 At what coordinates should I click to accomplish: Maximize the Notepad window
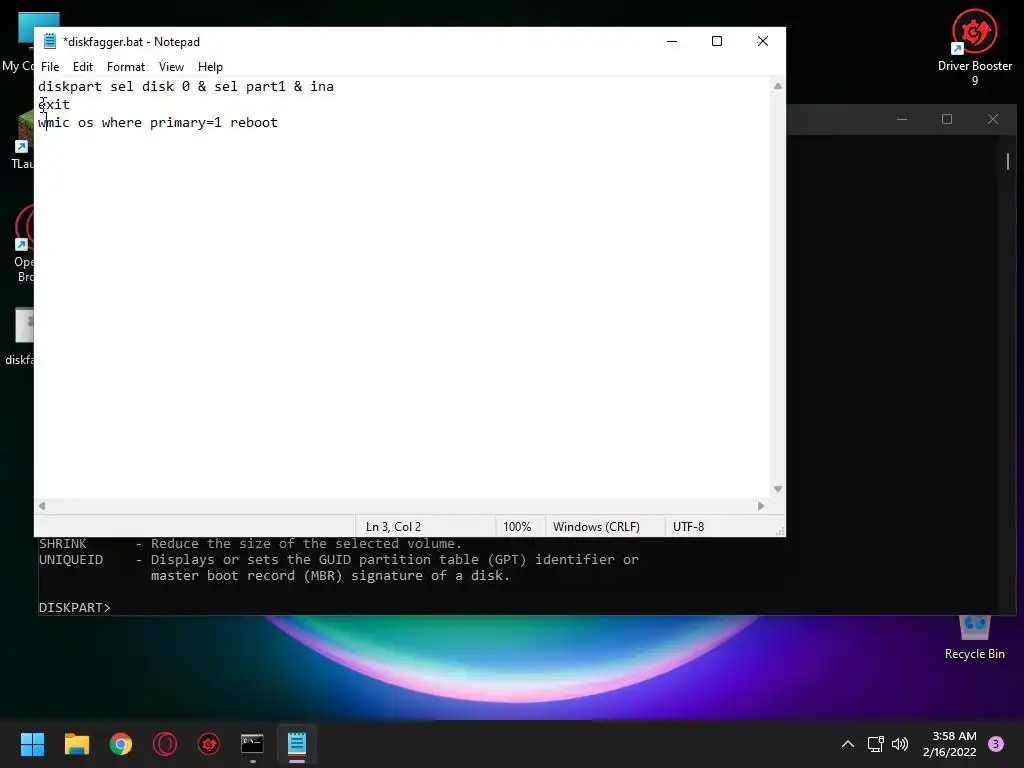coord(717,41)
